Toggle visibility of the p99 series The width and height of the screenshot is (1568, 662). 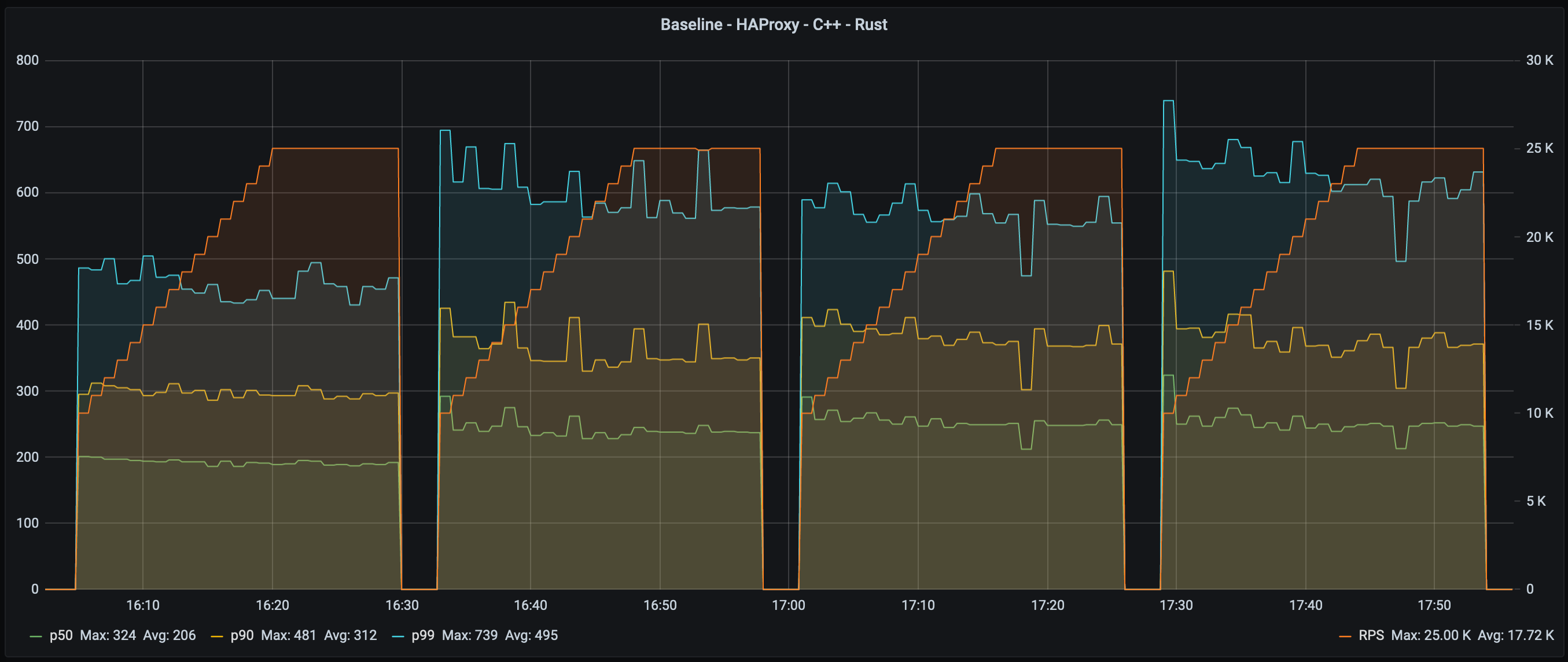click(424, 635)
